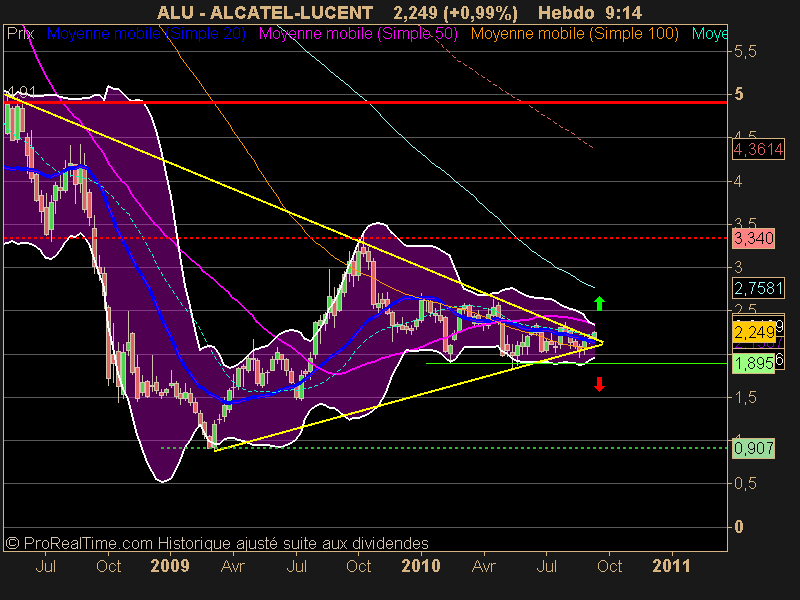Click the green up arrow marker
800x600 pixels.
click(599, 304)
